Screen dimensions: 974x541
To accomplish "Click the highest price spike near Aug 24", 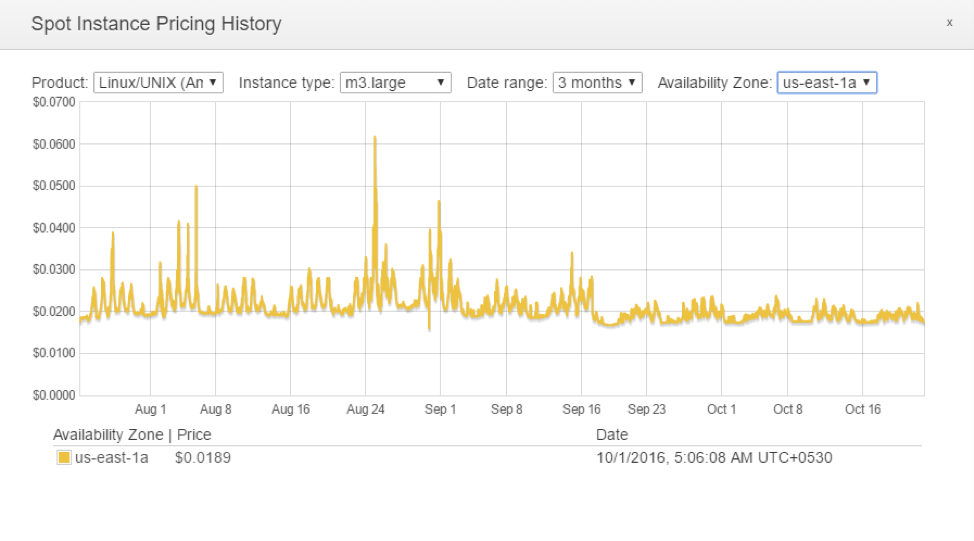I will pos(374,138).
